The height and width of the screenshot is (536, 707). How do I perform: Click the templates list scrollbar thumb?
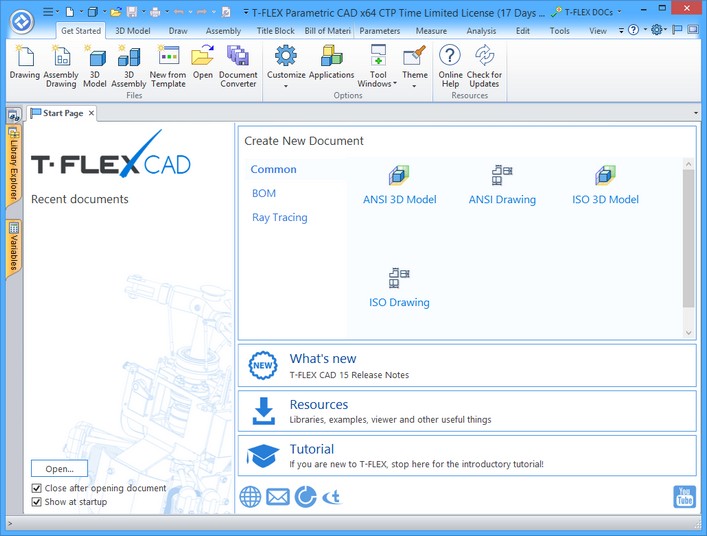688,238
